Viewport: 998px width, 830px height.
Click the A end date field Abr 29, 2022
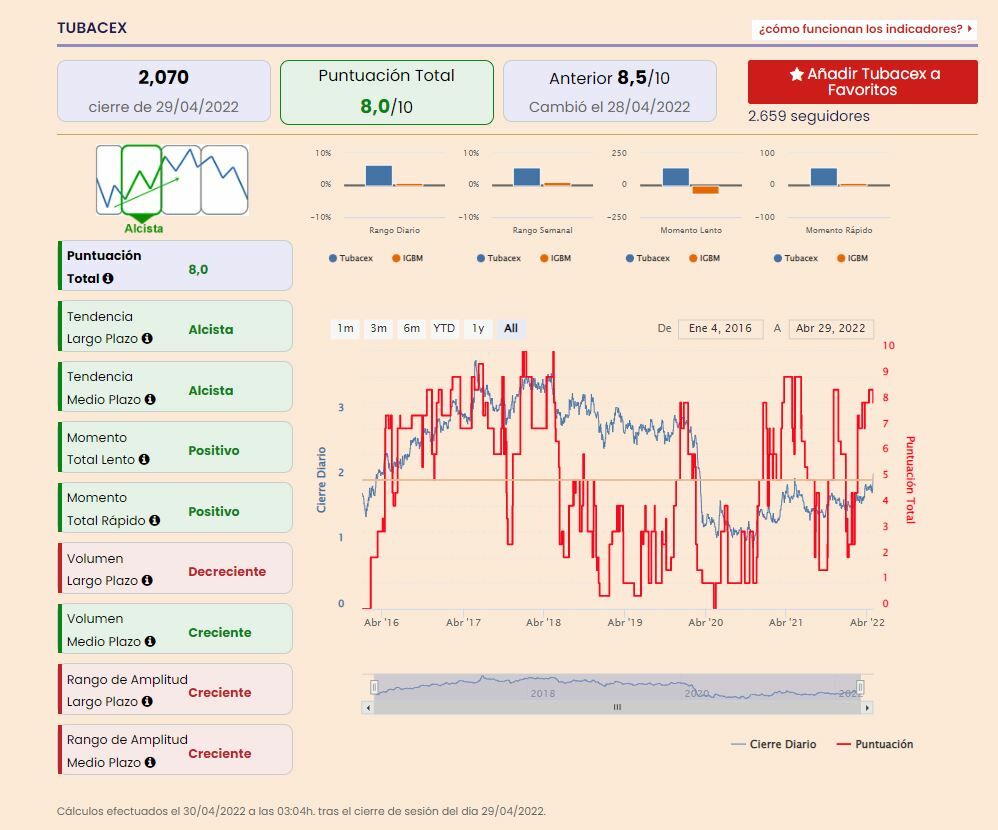[831, 328]
